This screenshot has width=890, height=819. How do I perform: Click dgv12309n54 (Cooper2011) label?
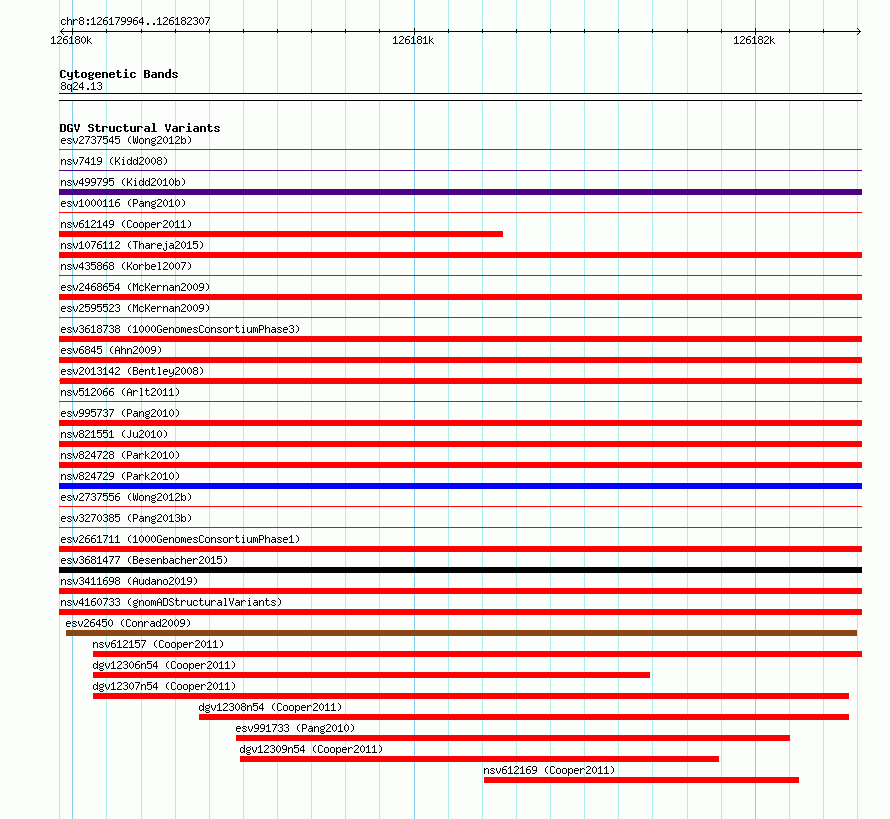[x=311, y=749]
